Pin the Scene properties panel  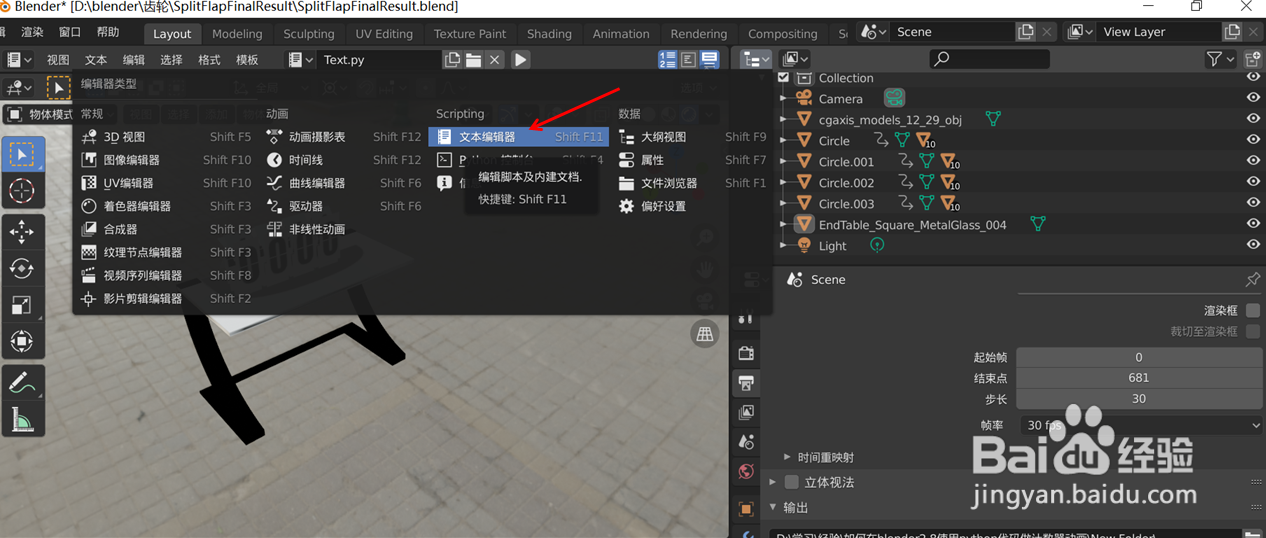1252,280
